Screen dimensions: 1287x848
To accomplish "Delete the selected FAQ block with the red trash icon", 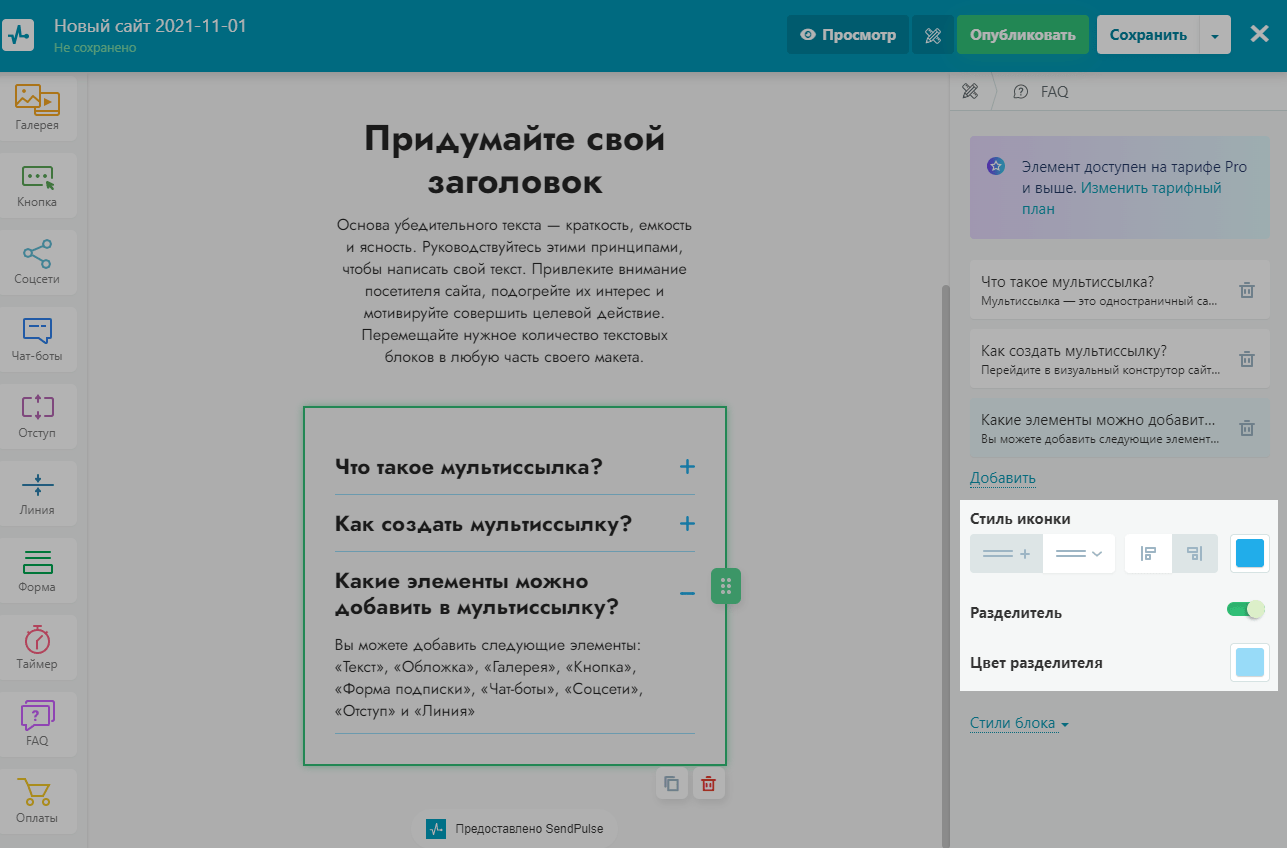I will [x=708, y=784].
